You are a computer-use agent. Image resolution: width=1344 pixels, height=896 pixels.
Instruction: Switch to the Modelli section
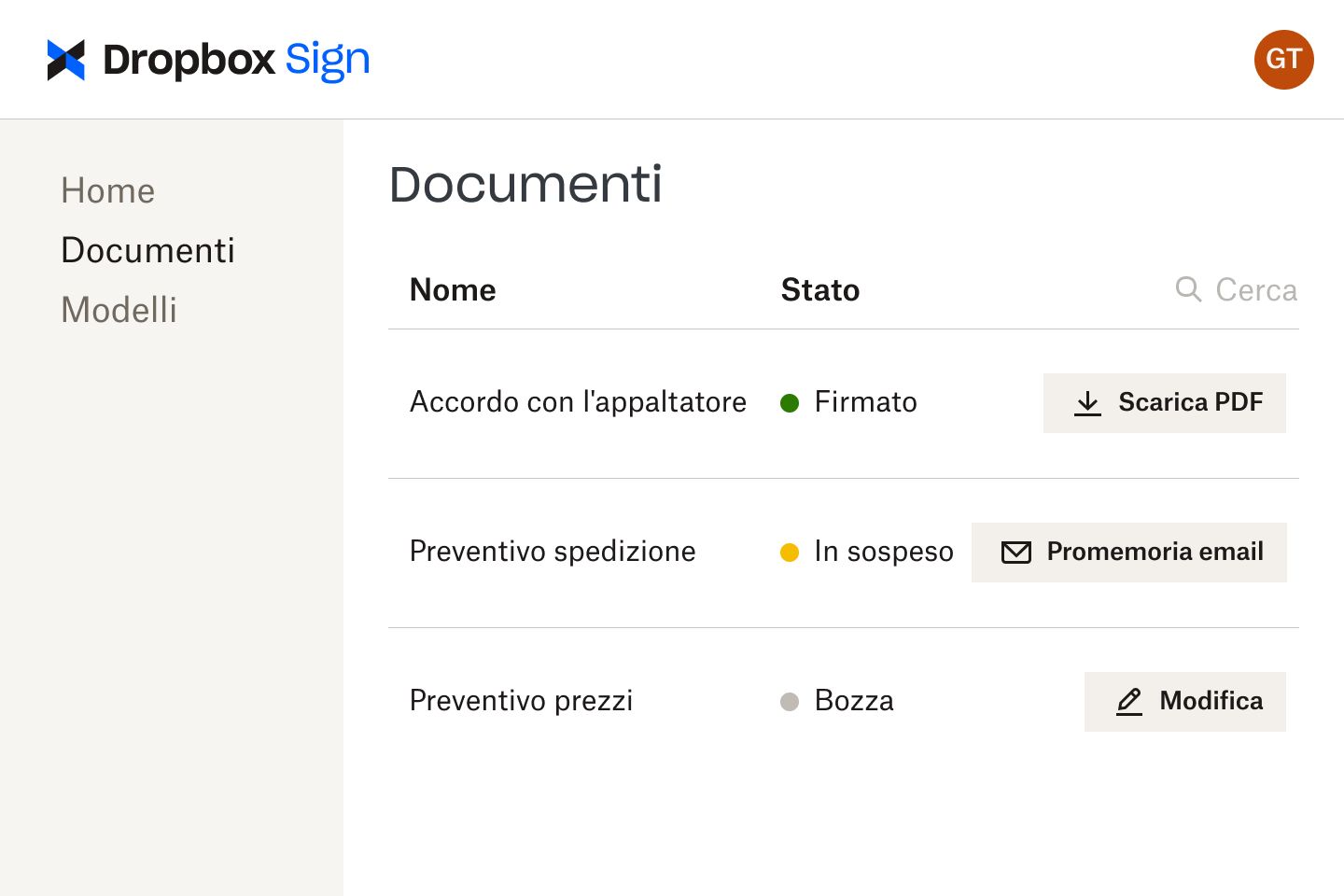pyautogui.click(x=119, y=310)
